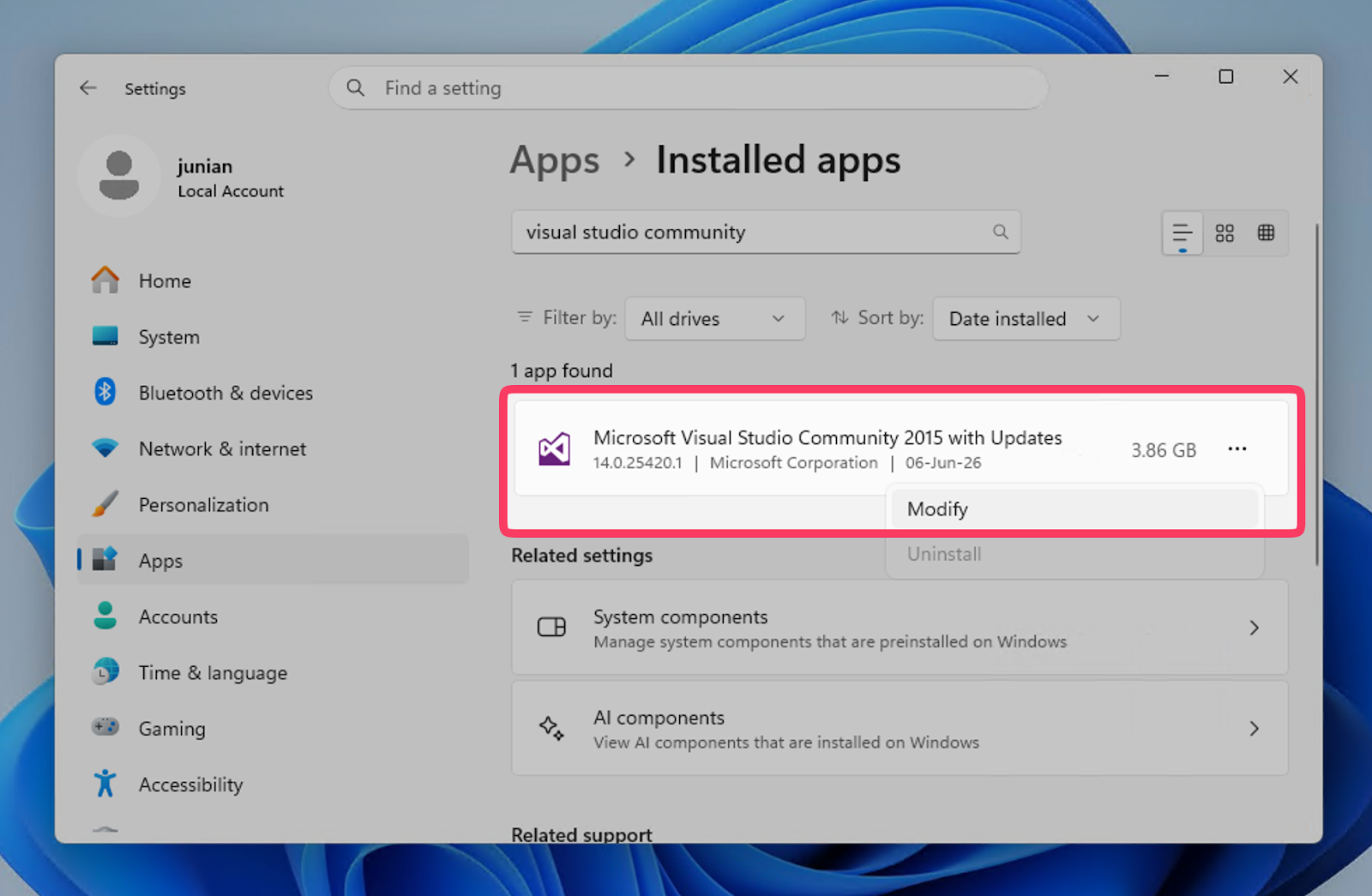Viewport: 1372px width, 896px height.
Task: Maximize the Settings window
Action: click(1226, 76)
